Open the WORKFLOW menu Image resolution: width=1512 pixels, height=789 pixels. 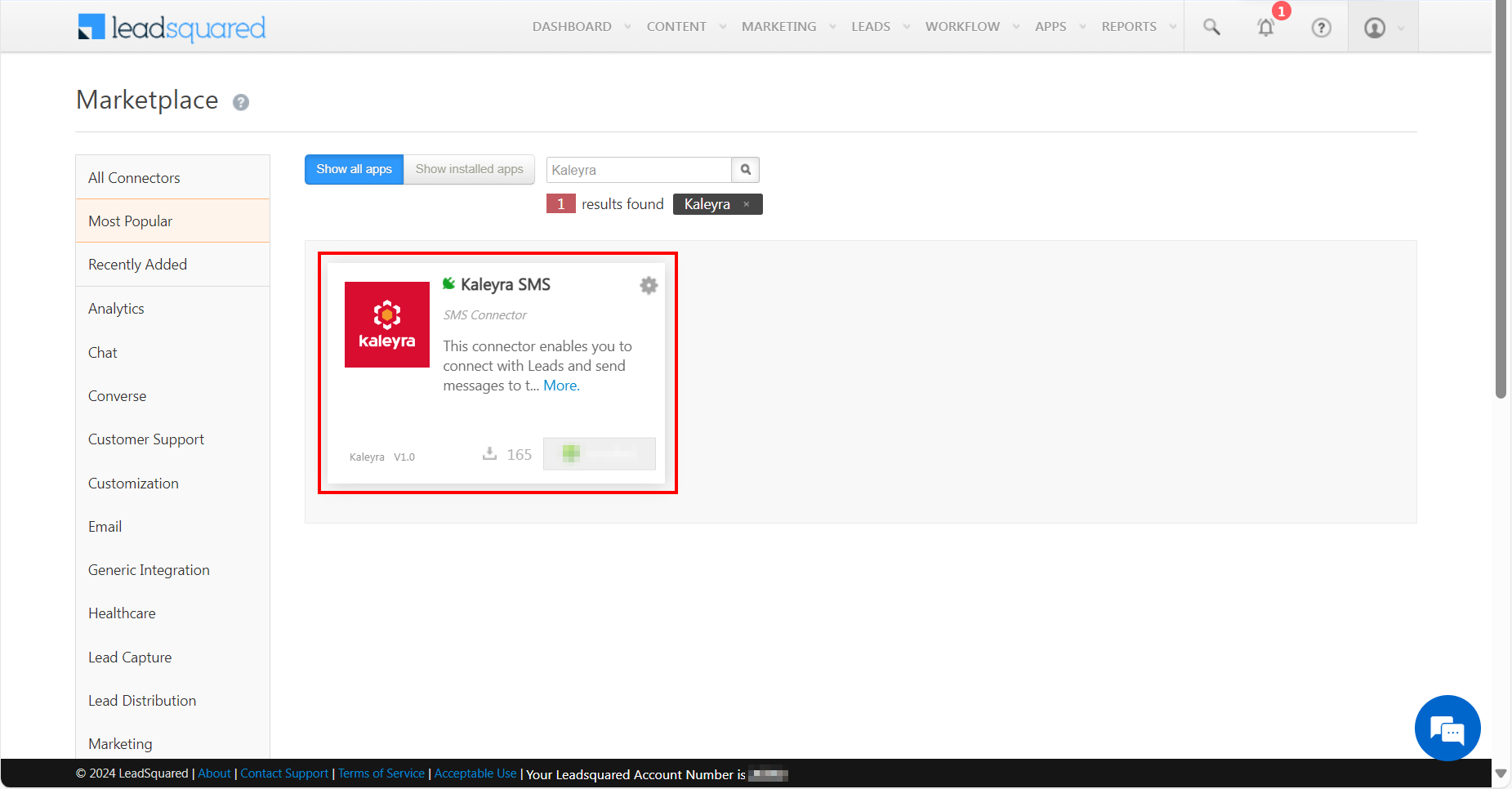(962, 27)
